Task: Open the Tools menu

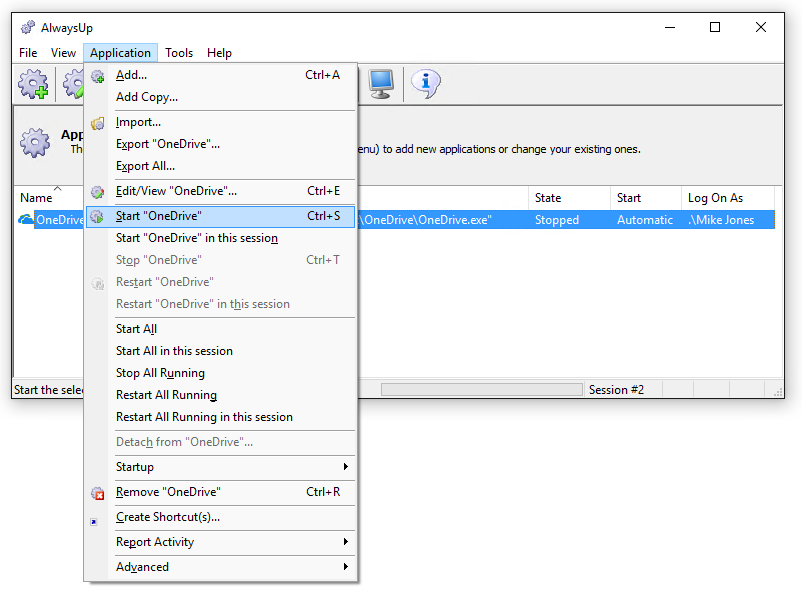Action: 179,53
